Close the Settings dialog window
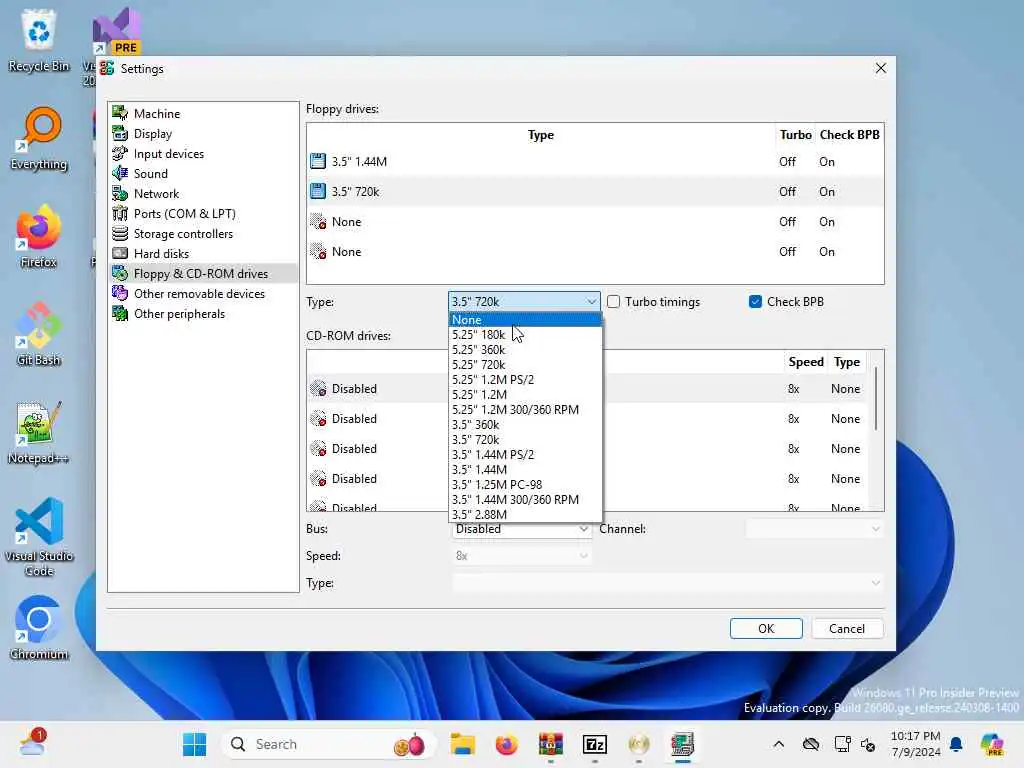The height and width of the screenshot is (768, 1024). pos(881,68)
